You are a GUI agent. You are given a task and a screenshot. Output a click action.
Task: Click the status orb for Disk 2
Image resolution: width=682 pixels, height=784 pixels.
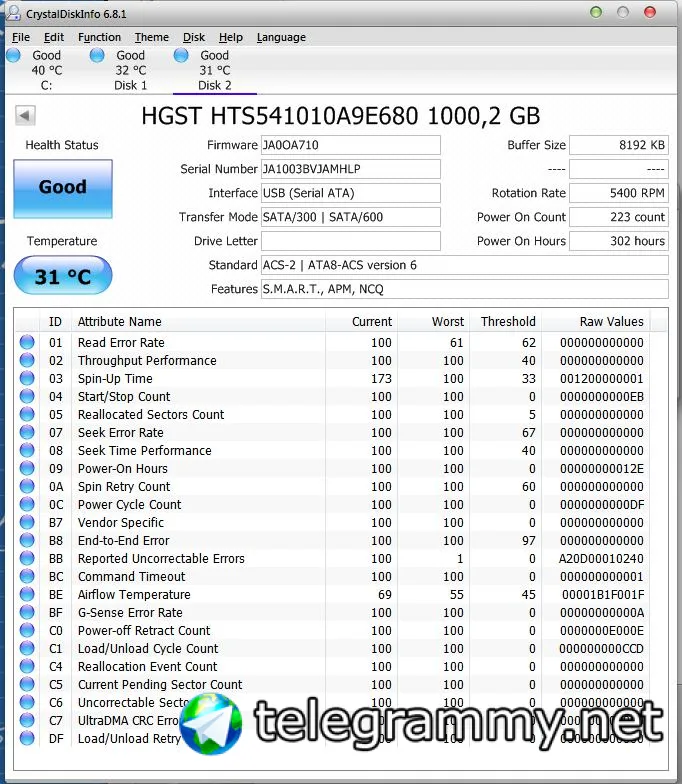(181, 55)
